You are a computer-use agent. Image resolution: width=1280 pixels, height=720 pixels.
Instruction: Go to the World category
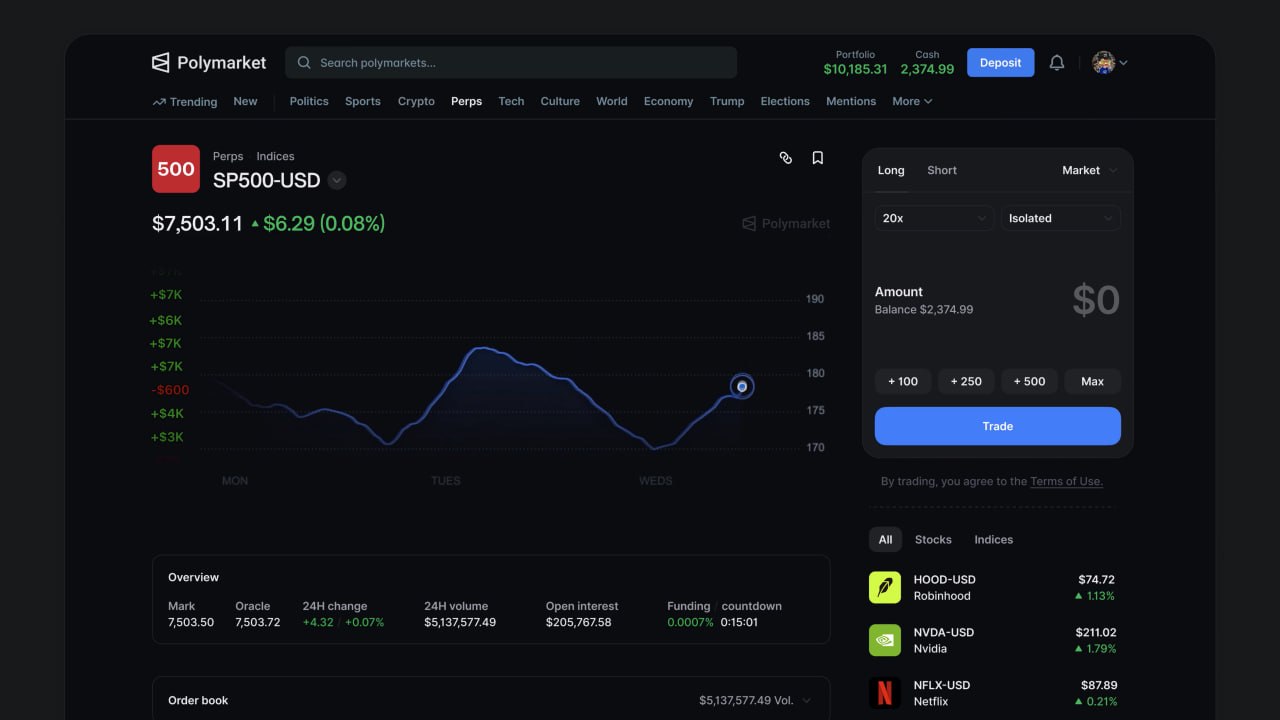(x=612, y=102)
